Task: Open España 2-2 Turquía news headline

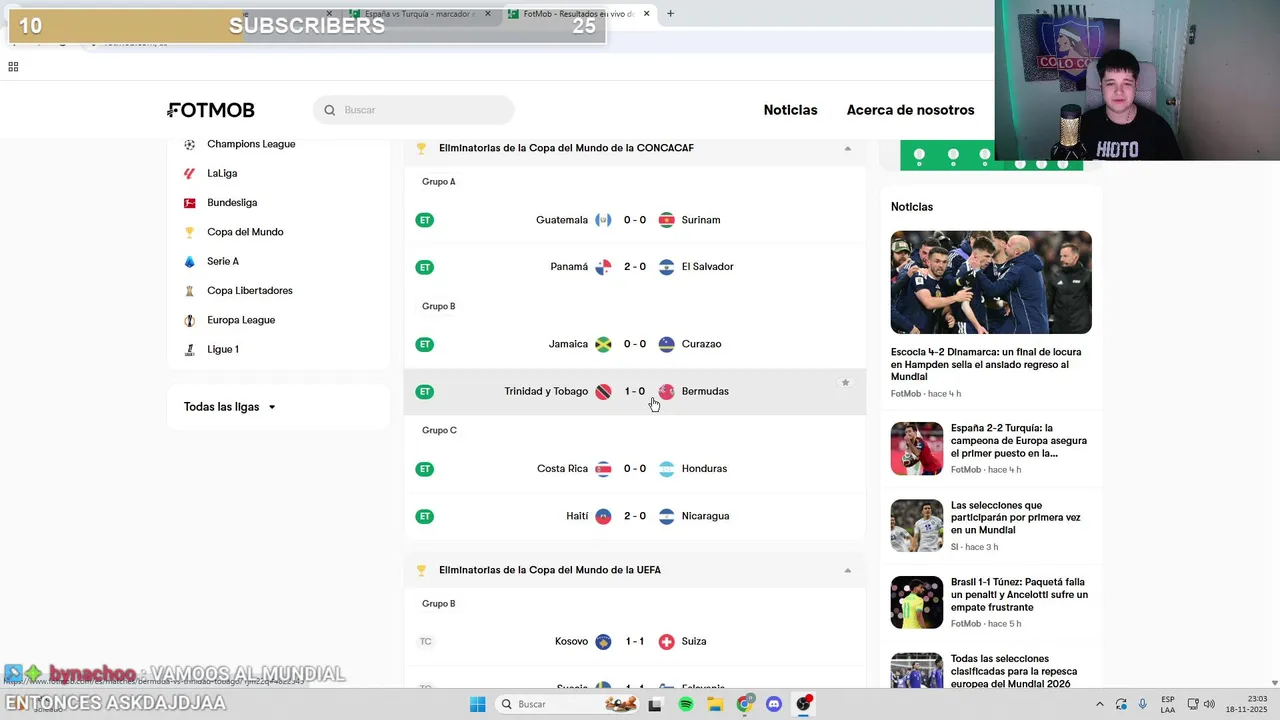Action: pyautogui.click(x=1019, y=440)
